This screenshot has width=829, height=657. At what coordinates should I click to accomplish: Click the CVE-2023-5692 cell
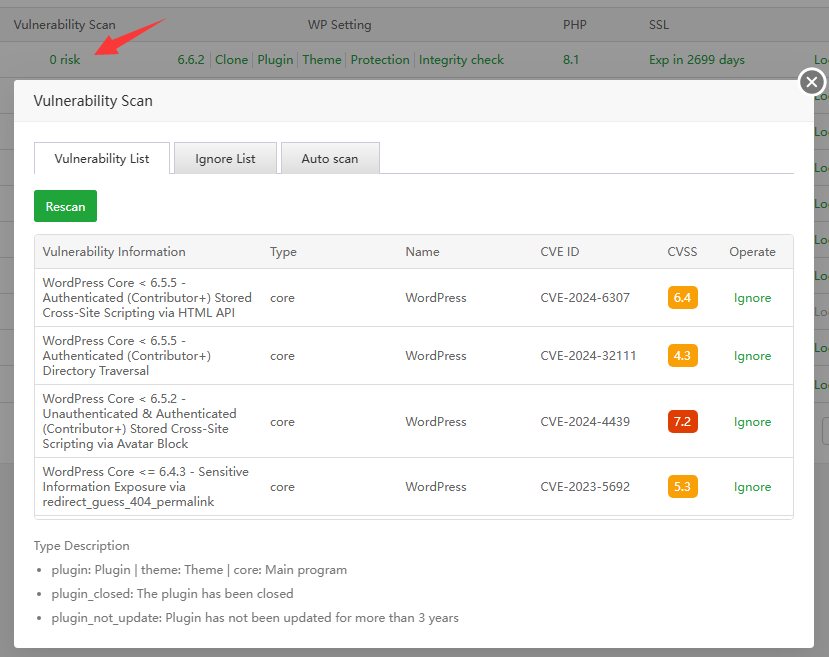585,487
